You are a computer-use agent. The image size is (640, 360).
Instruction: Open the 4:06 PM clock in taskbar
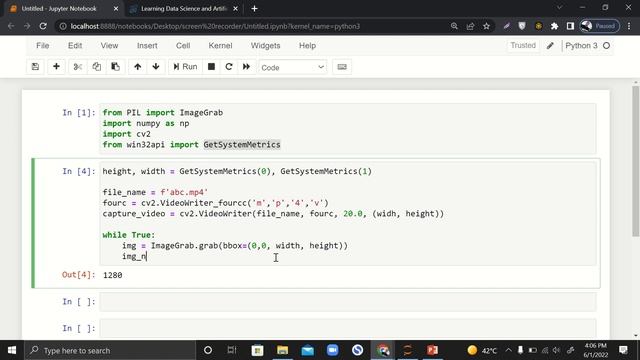coord(596,350)
